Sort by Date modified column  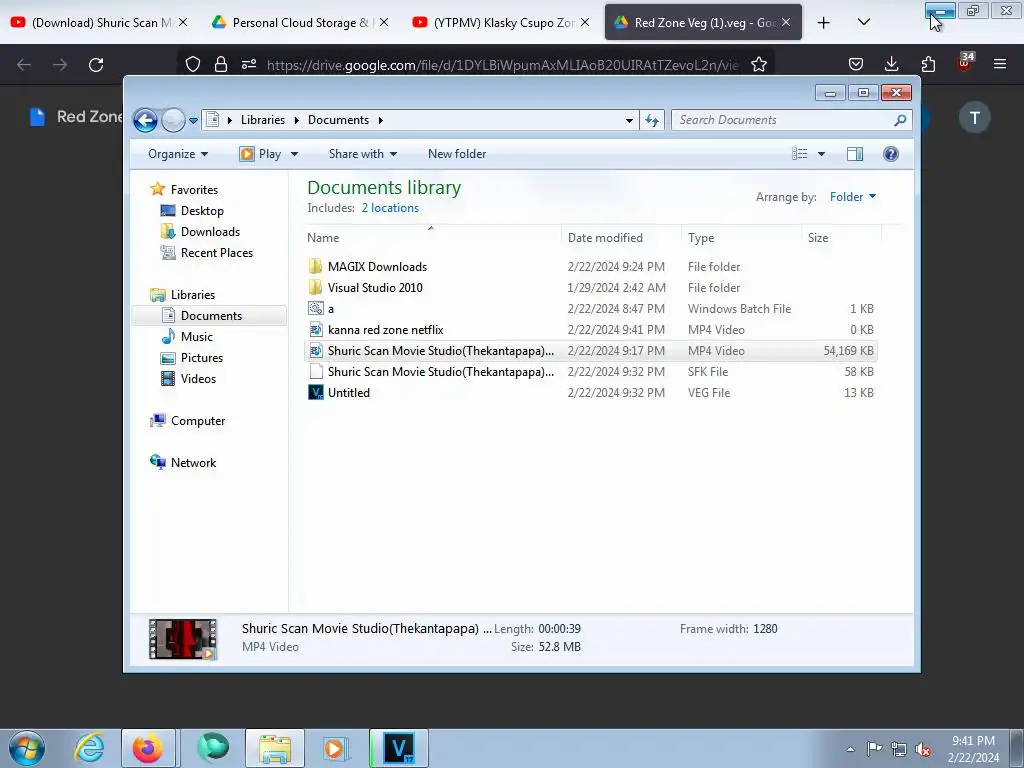(x=621, y=238)
